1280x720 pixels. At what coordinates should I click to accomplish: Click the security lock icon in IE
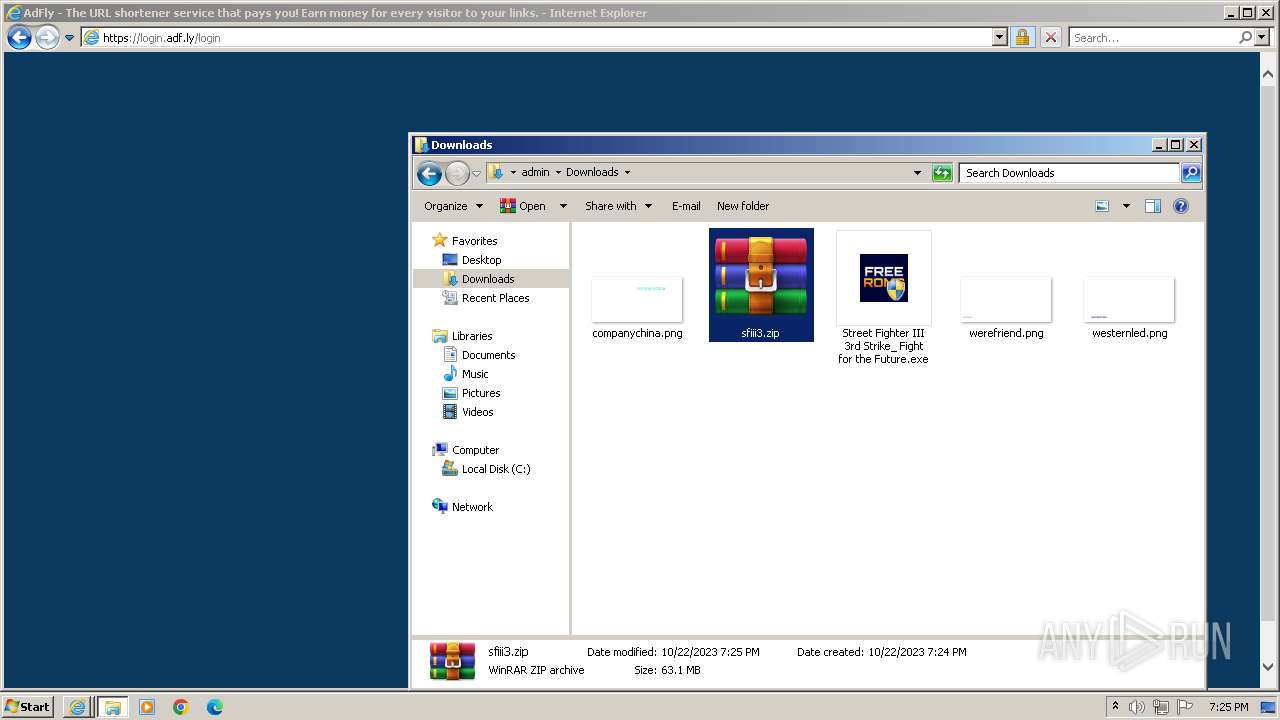[x=1022, y=38]
